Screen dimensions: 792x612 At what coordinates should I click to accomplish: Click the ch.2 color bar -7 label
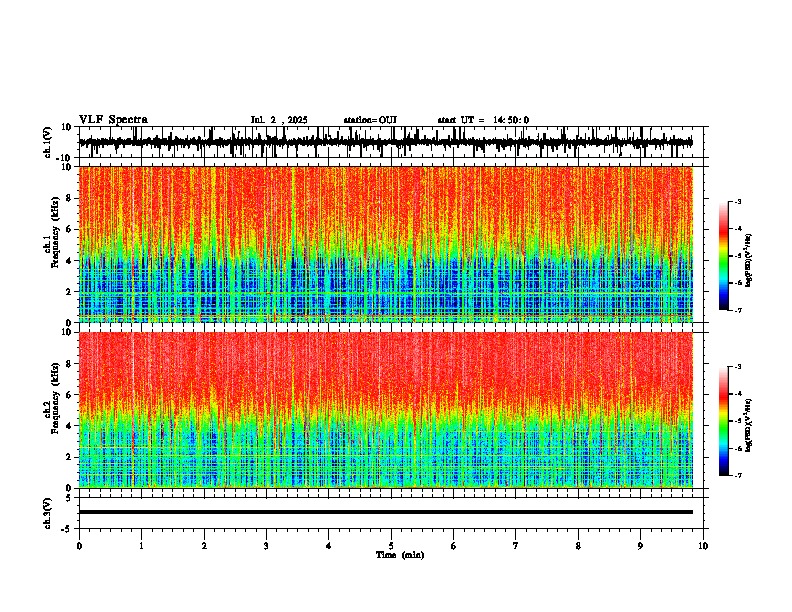tap(737, 475)
